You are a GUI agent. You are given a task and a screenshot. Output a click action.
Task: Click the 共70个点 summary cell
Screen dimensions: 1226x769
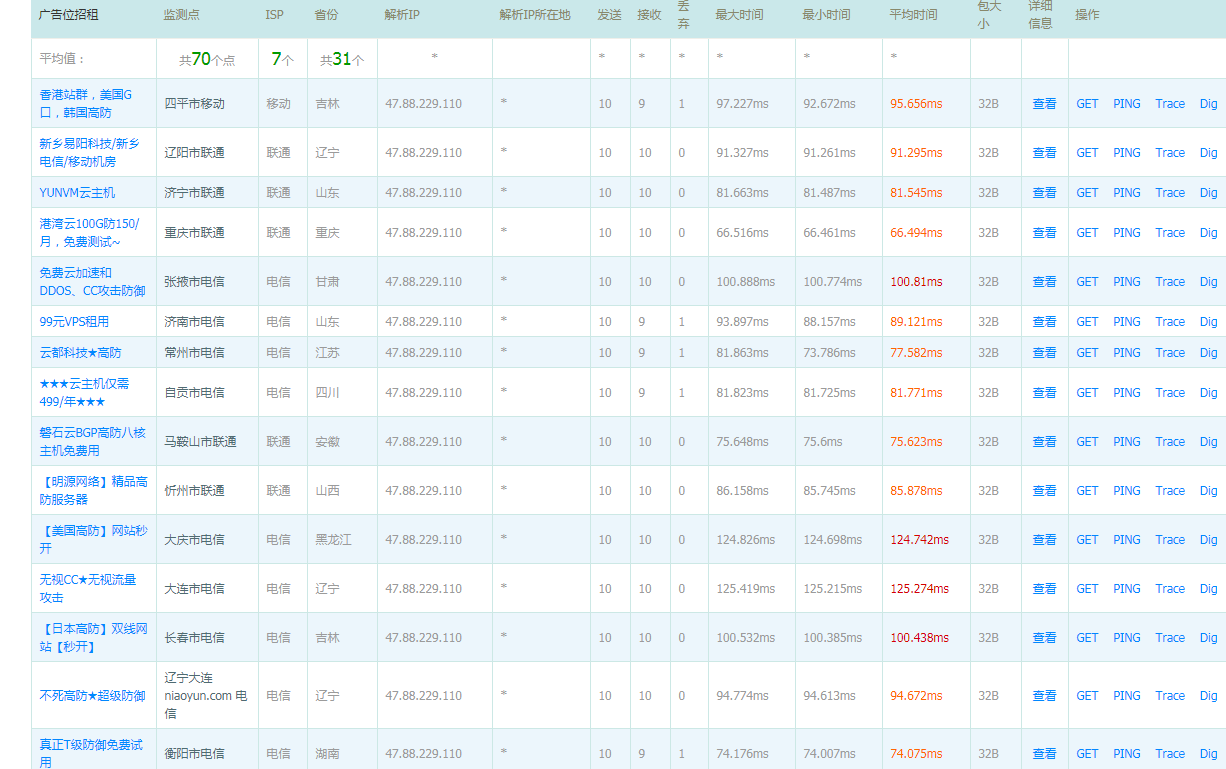(207, 59)
